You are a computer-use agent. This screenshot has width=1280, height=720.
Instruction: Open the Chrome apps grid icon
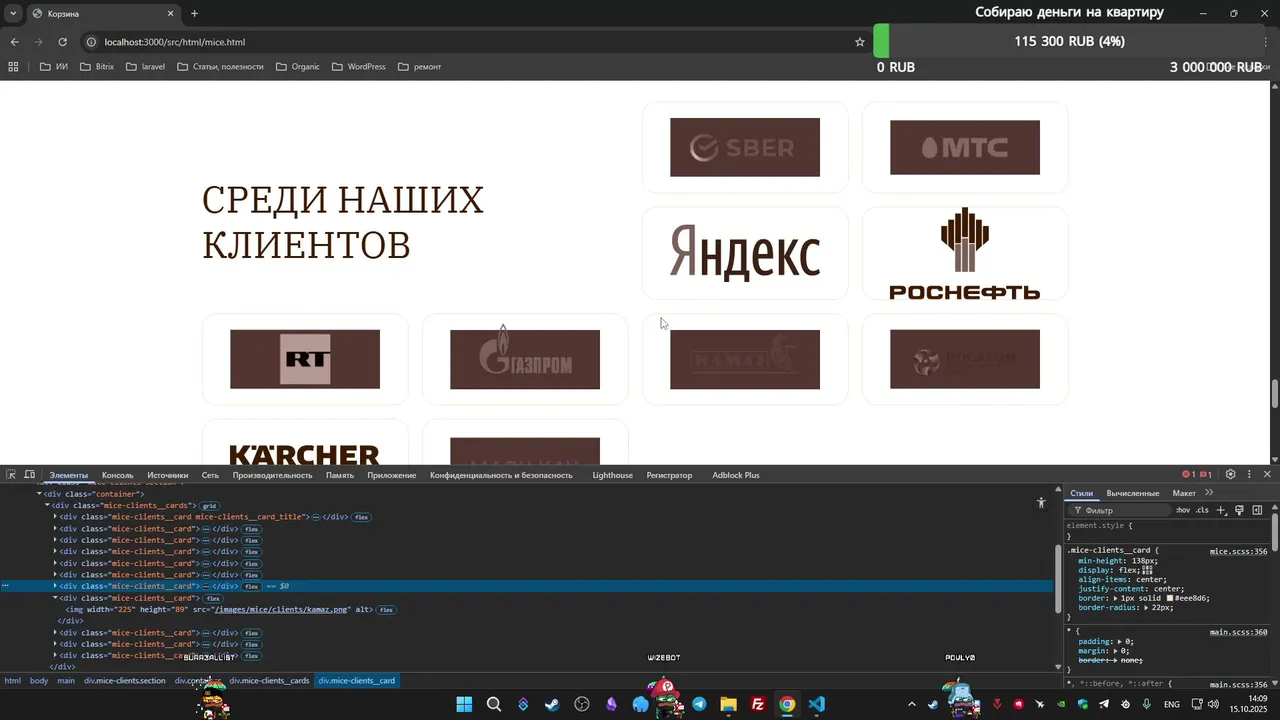click(x=13, y=67)
